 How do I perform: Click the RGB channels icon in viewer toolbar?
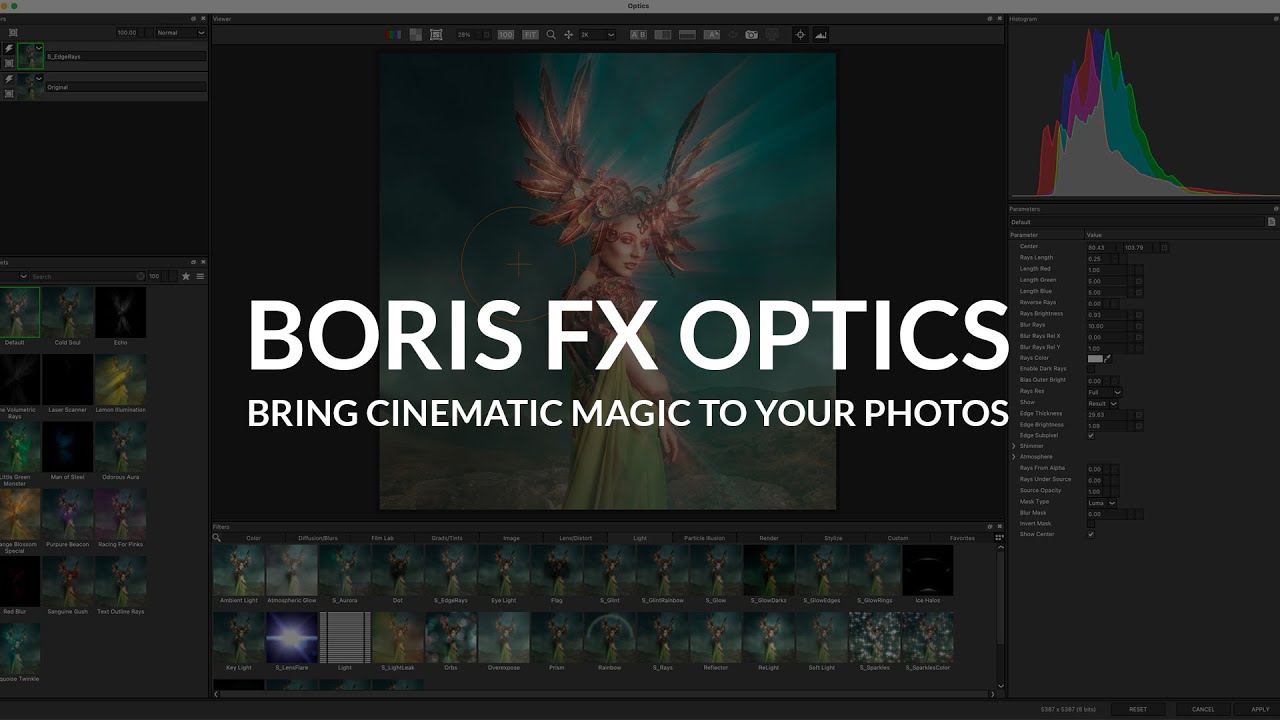(393, 35)
